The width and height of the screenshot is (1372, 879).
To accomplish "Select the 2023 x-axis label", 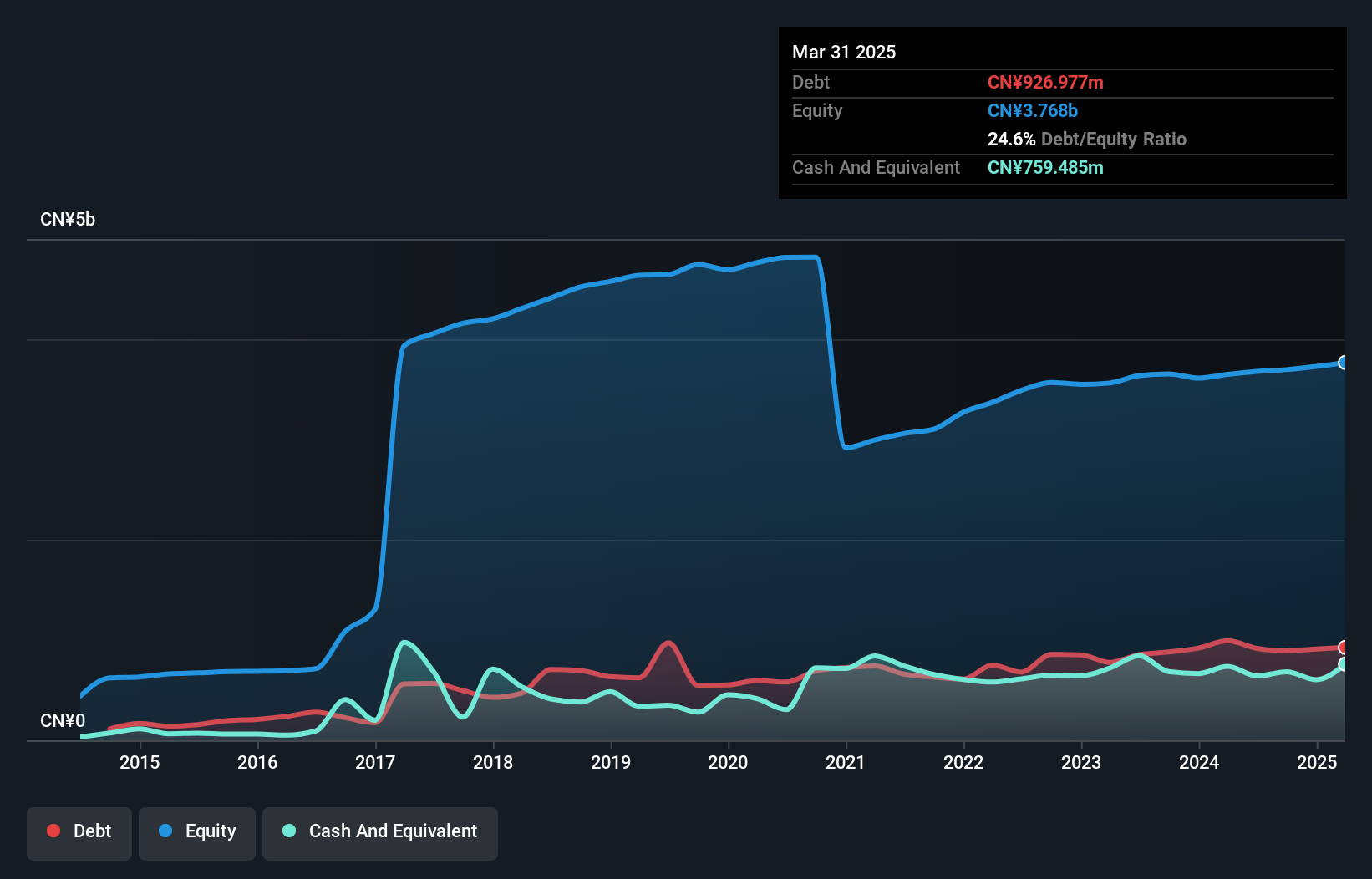I will point(1081,762).
